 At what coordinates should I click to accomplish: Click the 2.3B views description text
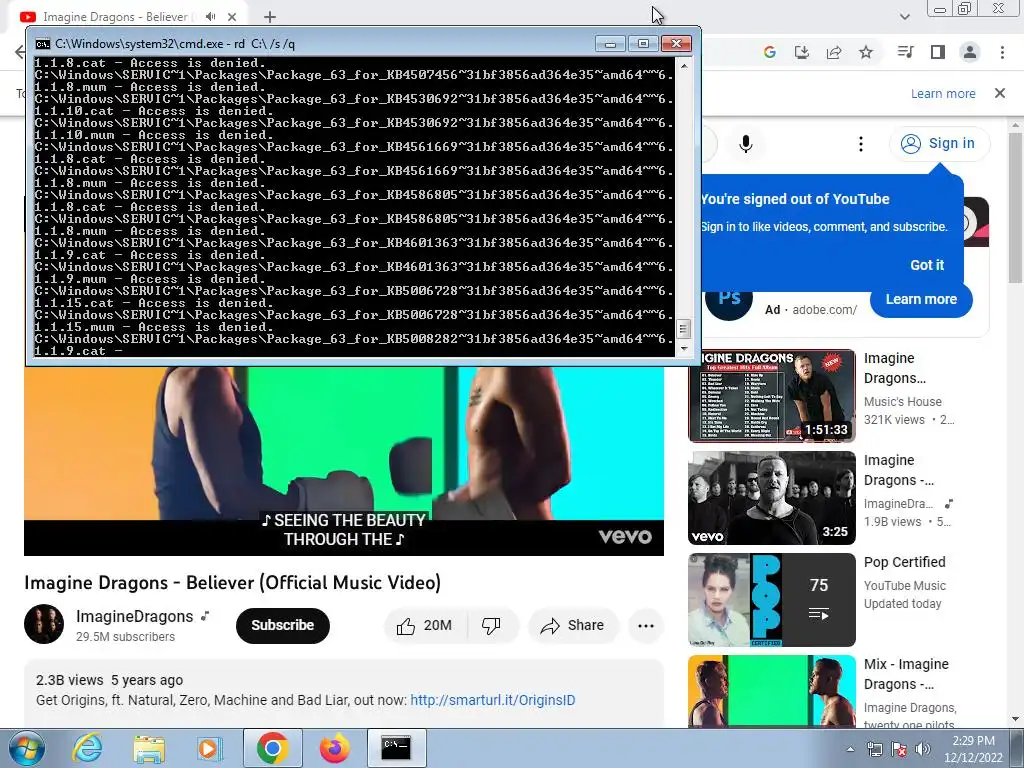(x=69, y=680)
